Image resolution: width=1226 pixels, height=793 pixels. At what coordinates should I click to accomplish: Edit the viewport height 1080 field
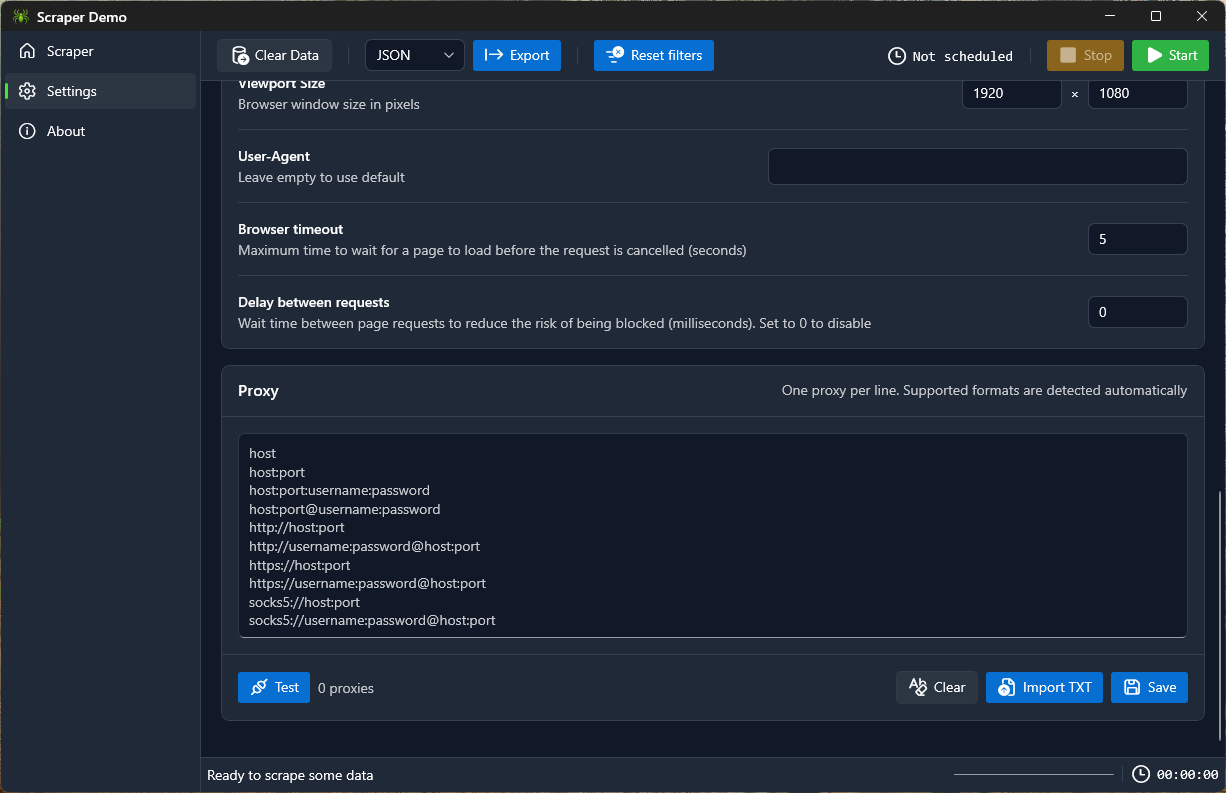(1138, 93)
